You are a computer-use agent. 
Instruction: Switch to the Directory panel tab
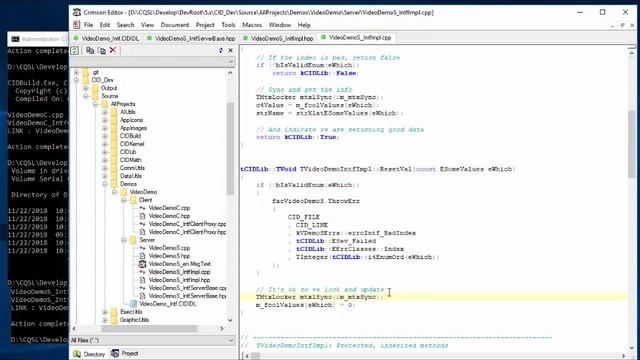(89, 354)
